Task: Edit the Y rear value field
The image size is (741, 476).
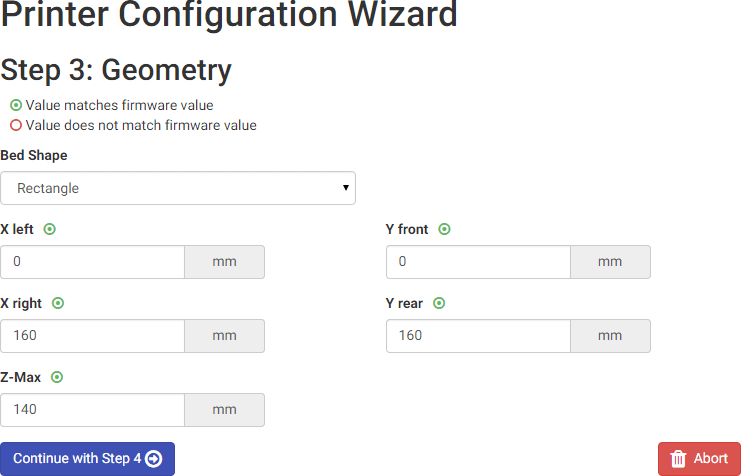Action: [478, 336]
